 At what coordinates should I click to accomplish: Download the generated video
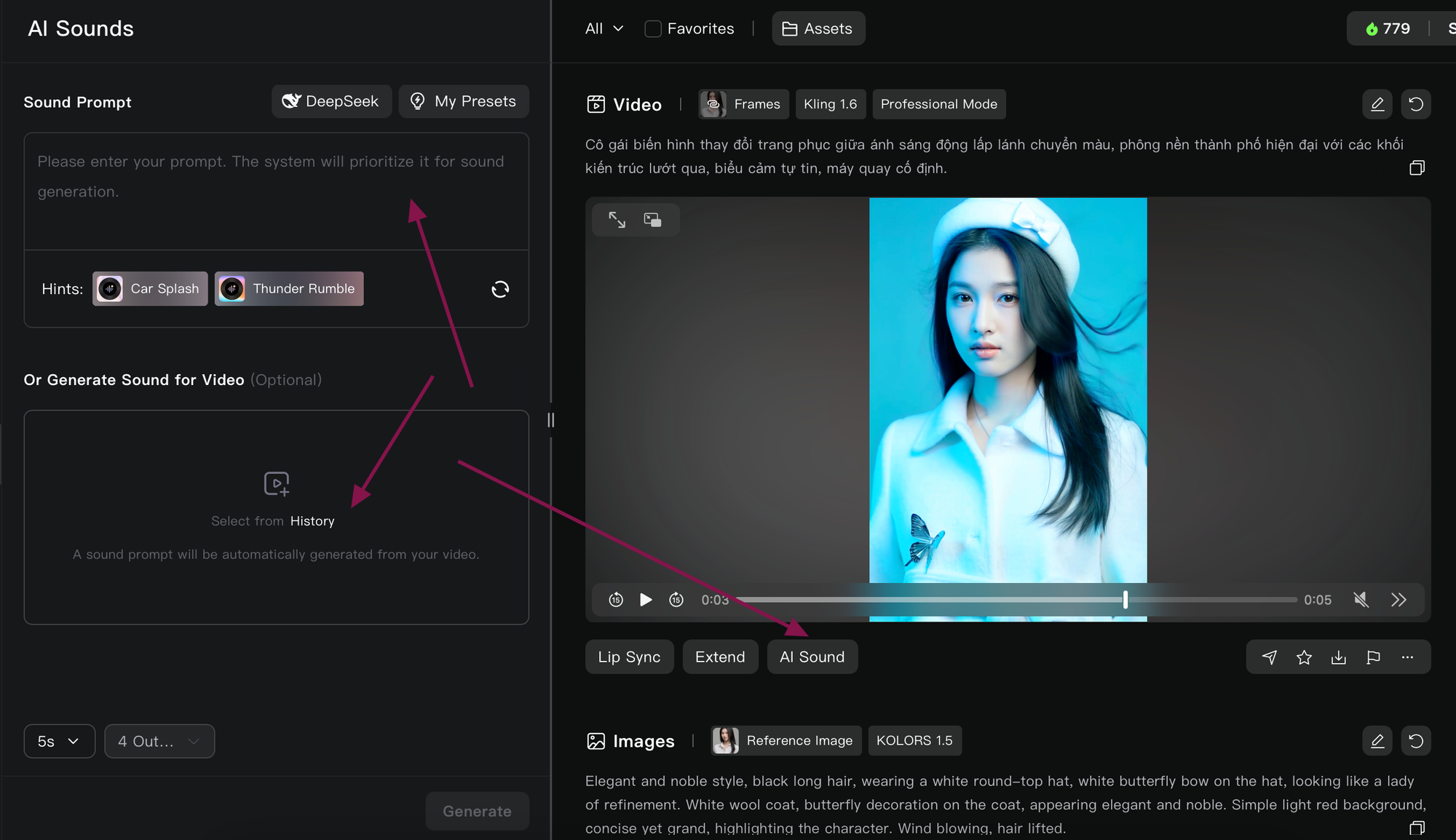(x=1338, y=657)
